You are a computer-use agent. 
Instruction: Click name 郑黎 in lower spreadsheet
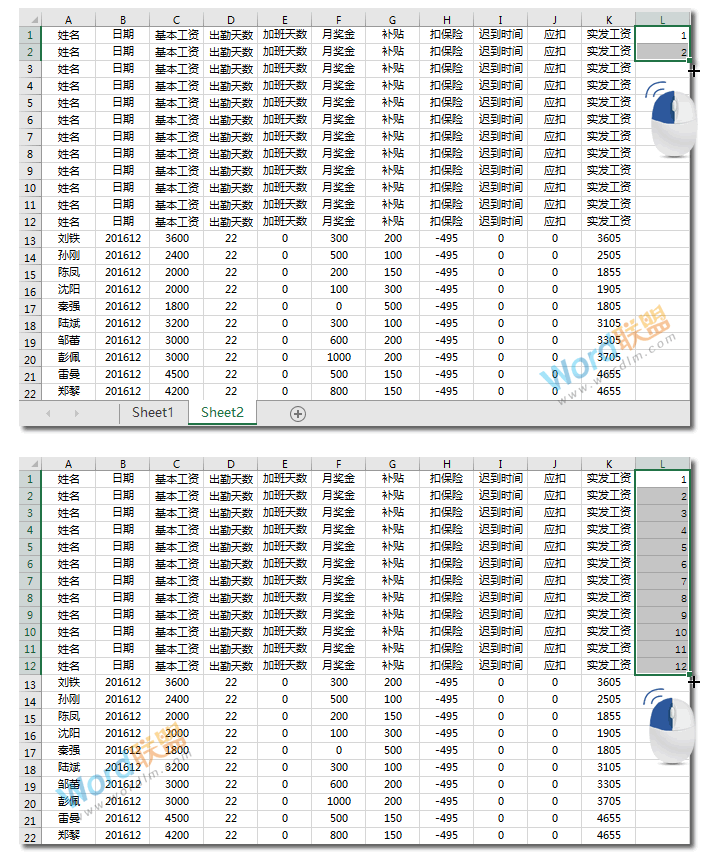click(x=69, y=835)
